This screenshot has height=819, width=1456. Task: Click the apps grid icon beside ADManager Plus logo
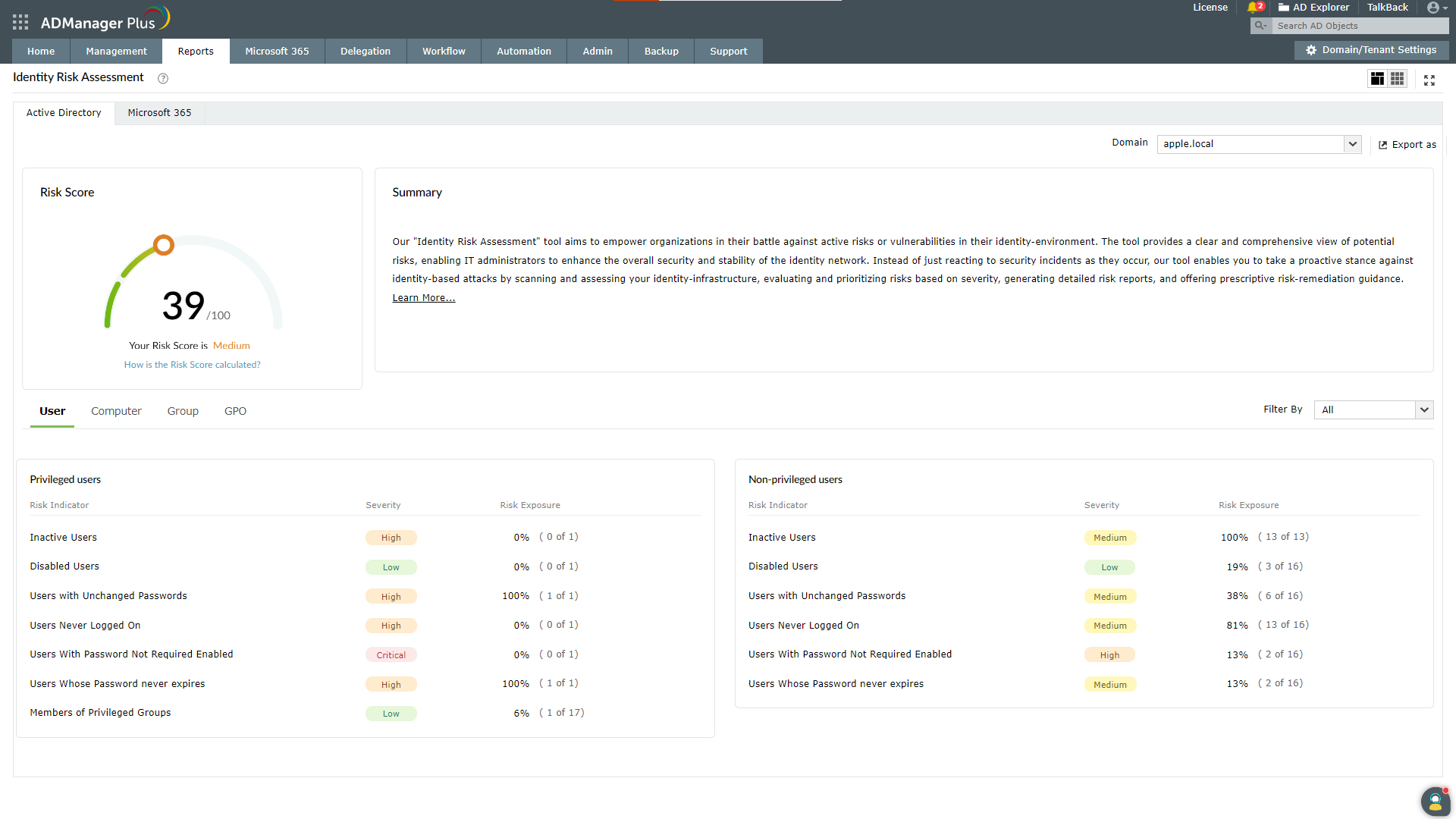click(20, 21)
